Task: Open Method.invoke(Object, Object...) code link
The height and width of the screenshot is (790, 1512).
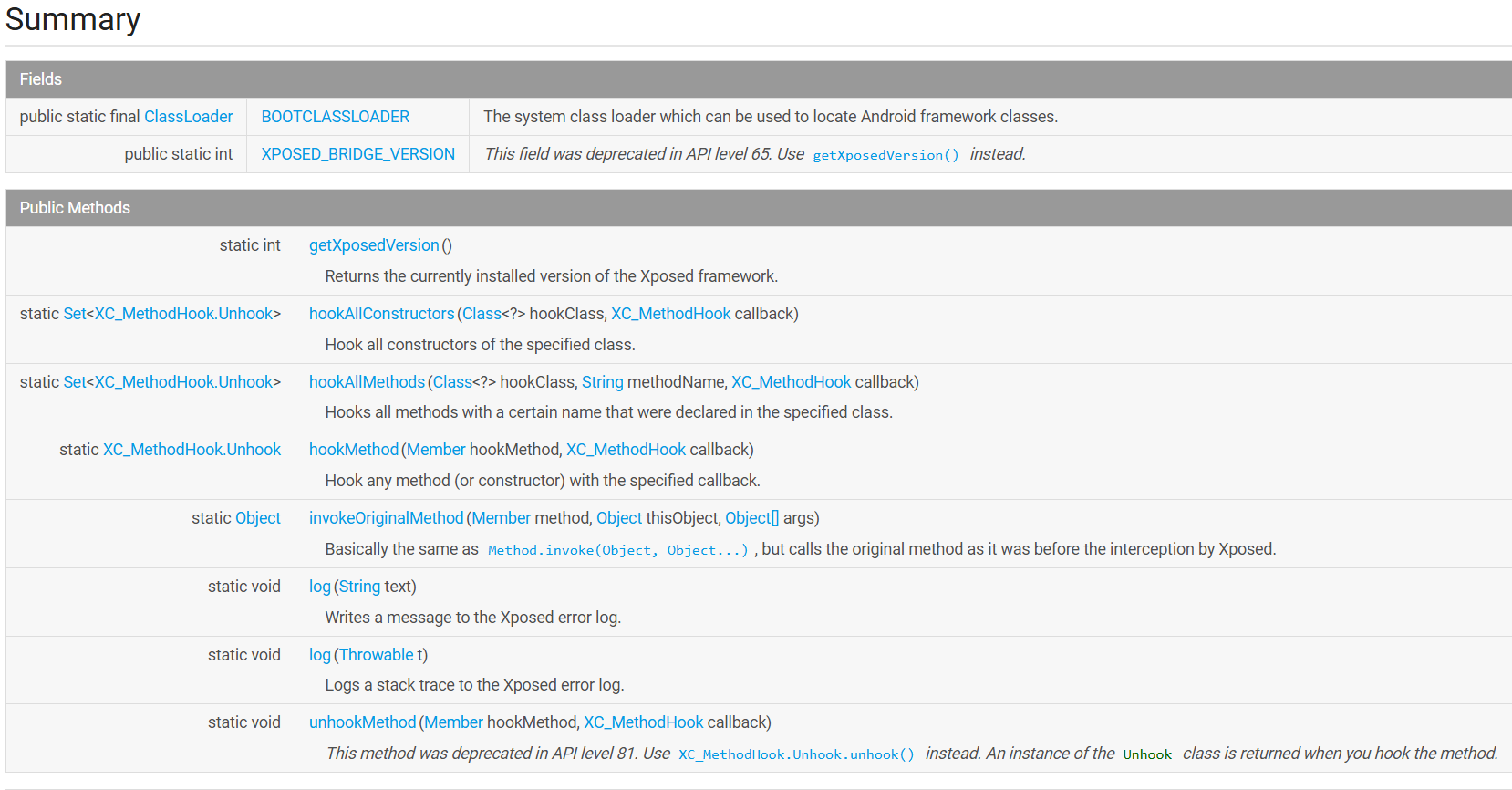Action: pos(617,550)
